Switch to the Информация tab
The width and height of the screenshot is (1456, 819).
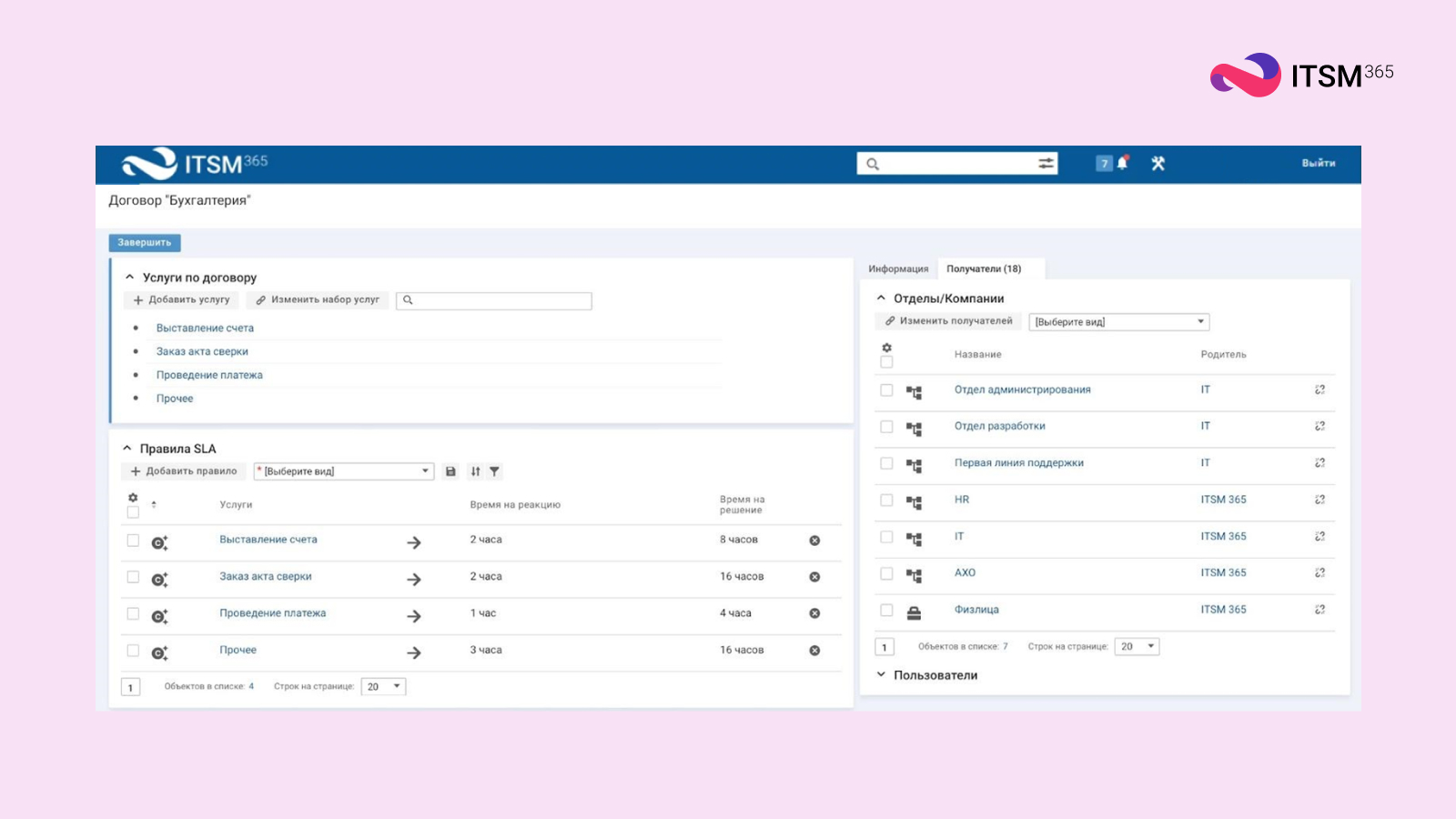(898, 269)
